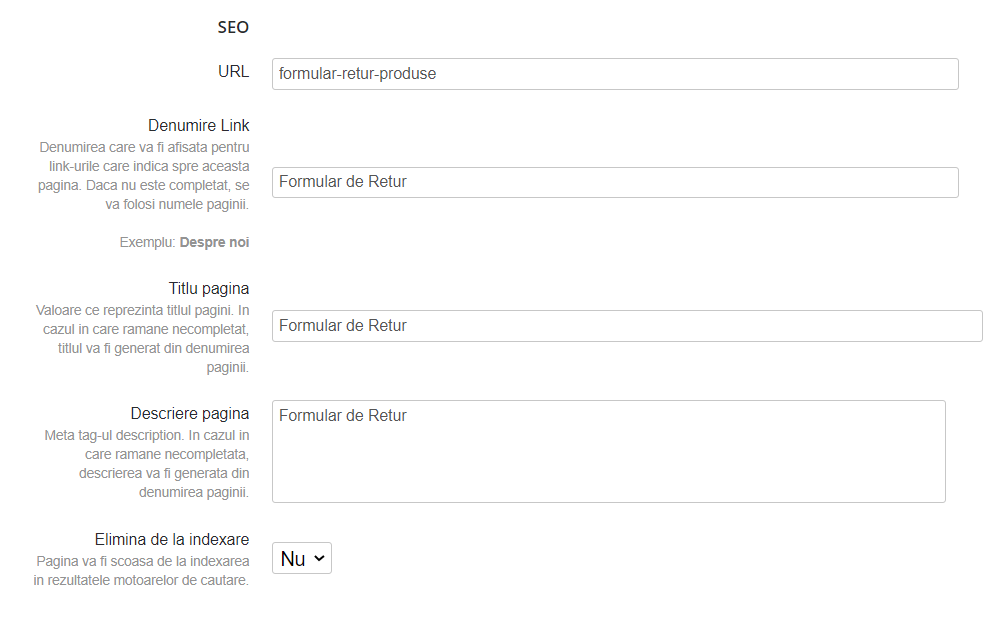Click the URL field label
The width and height of the screenshot is (996, 617).
point(233,72)
